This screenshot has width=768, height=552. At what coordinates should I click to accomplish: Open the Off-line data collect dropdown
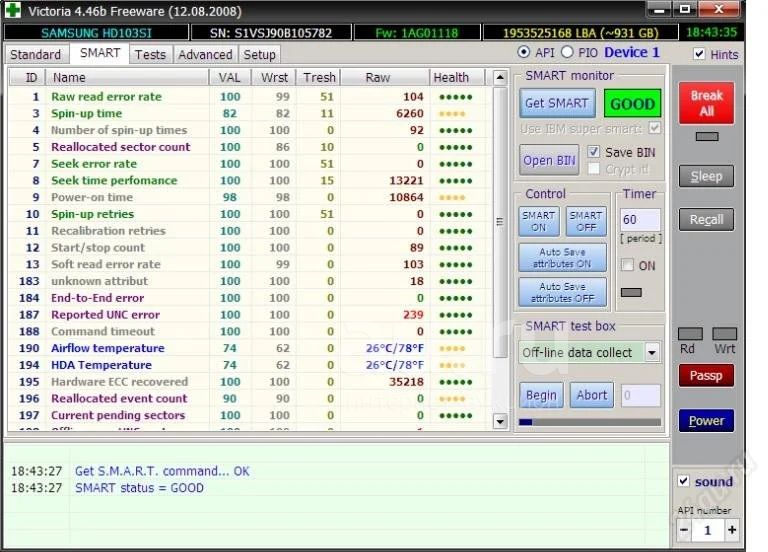[652, 352]
